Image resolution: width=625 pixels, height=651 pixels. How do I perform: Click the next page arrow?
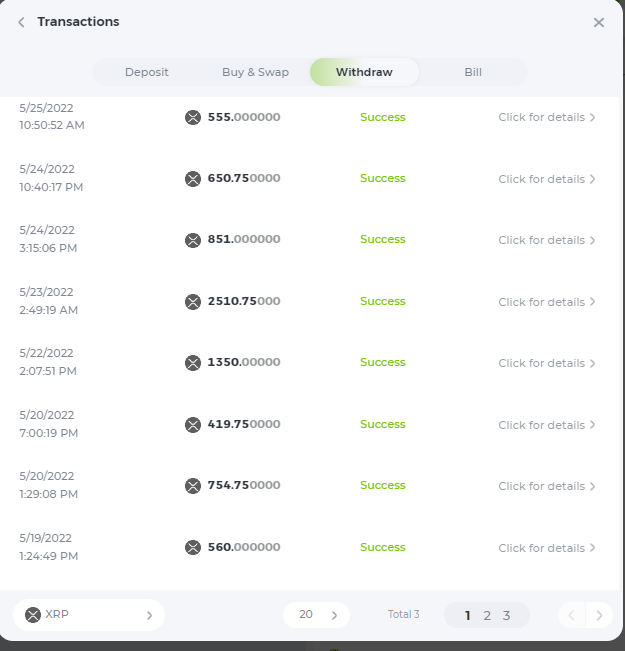(x=599, y=615)
